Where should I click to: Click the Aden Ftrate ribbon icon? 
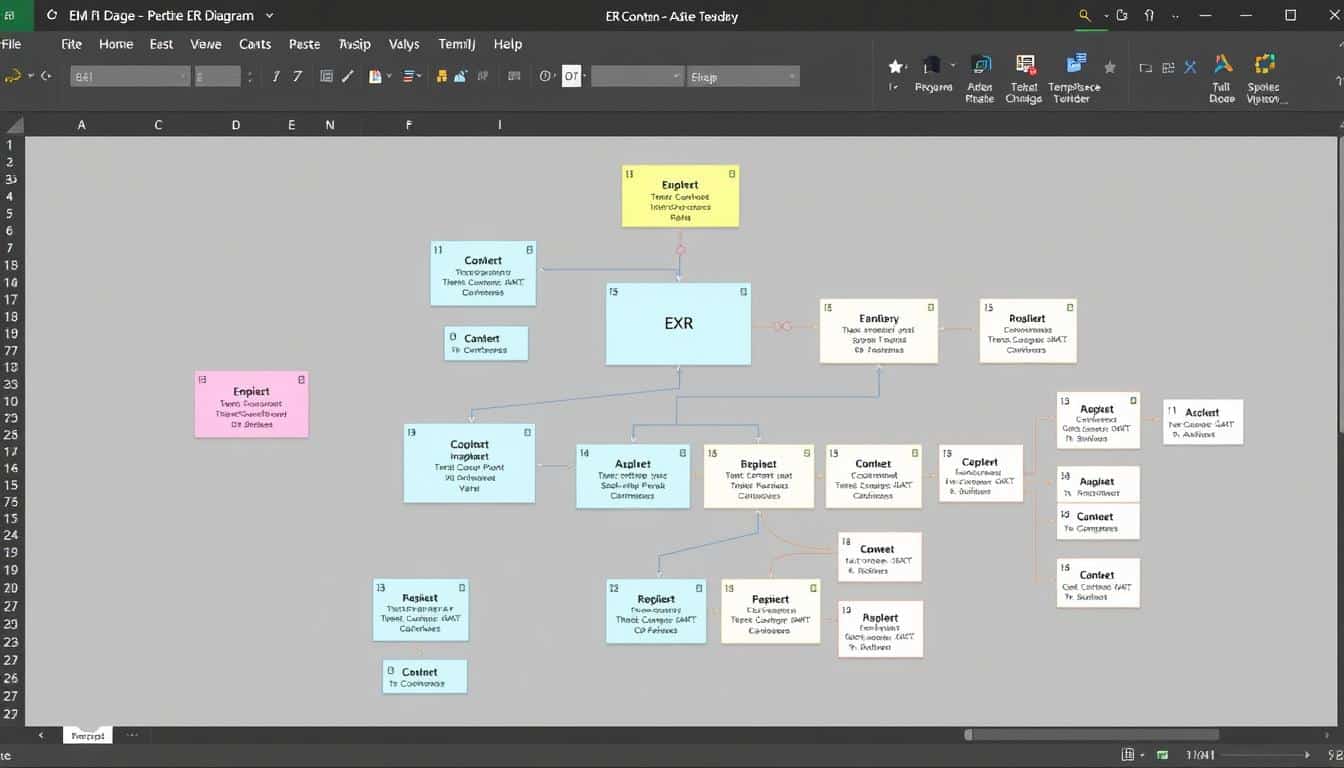pos(981,66)
